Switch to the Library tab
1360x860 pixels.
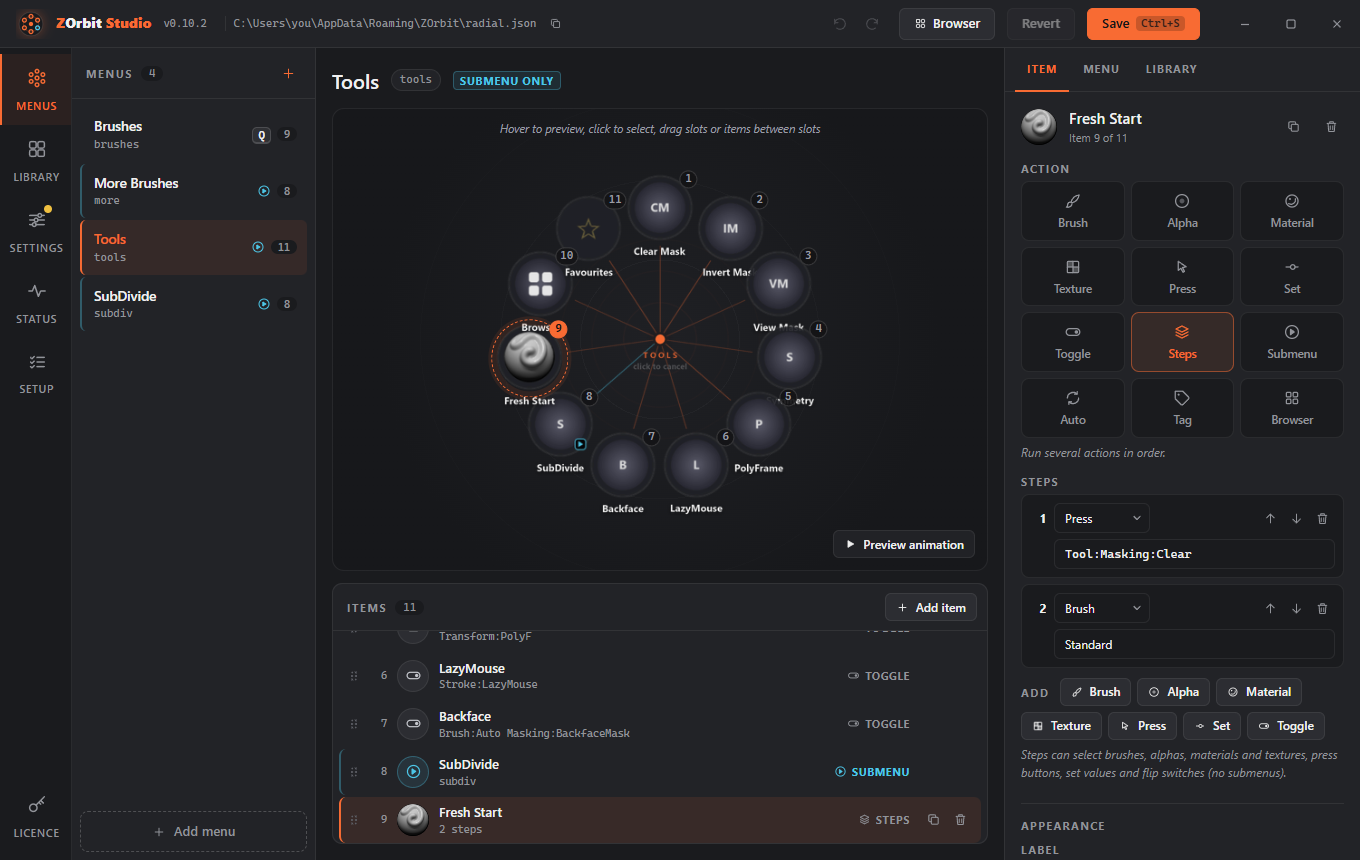(1171, 70)
